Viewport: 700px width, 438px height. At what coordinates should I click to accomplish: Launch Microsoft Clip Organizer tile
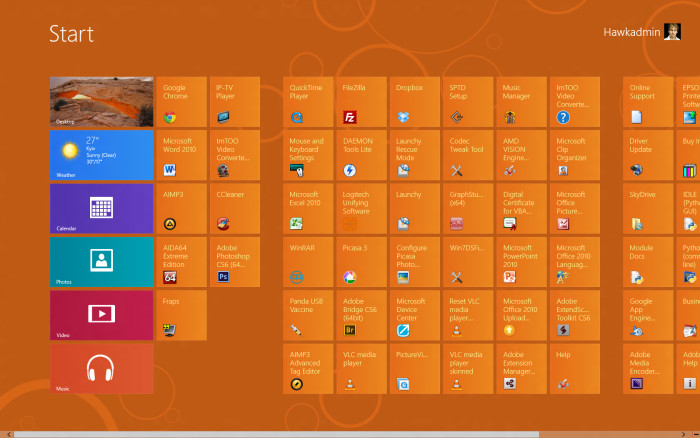point(575,155)
